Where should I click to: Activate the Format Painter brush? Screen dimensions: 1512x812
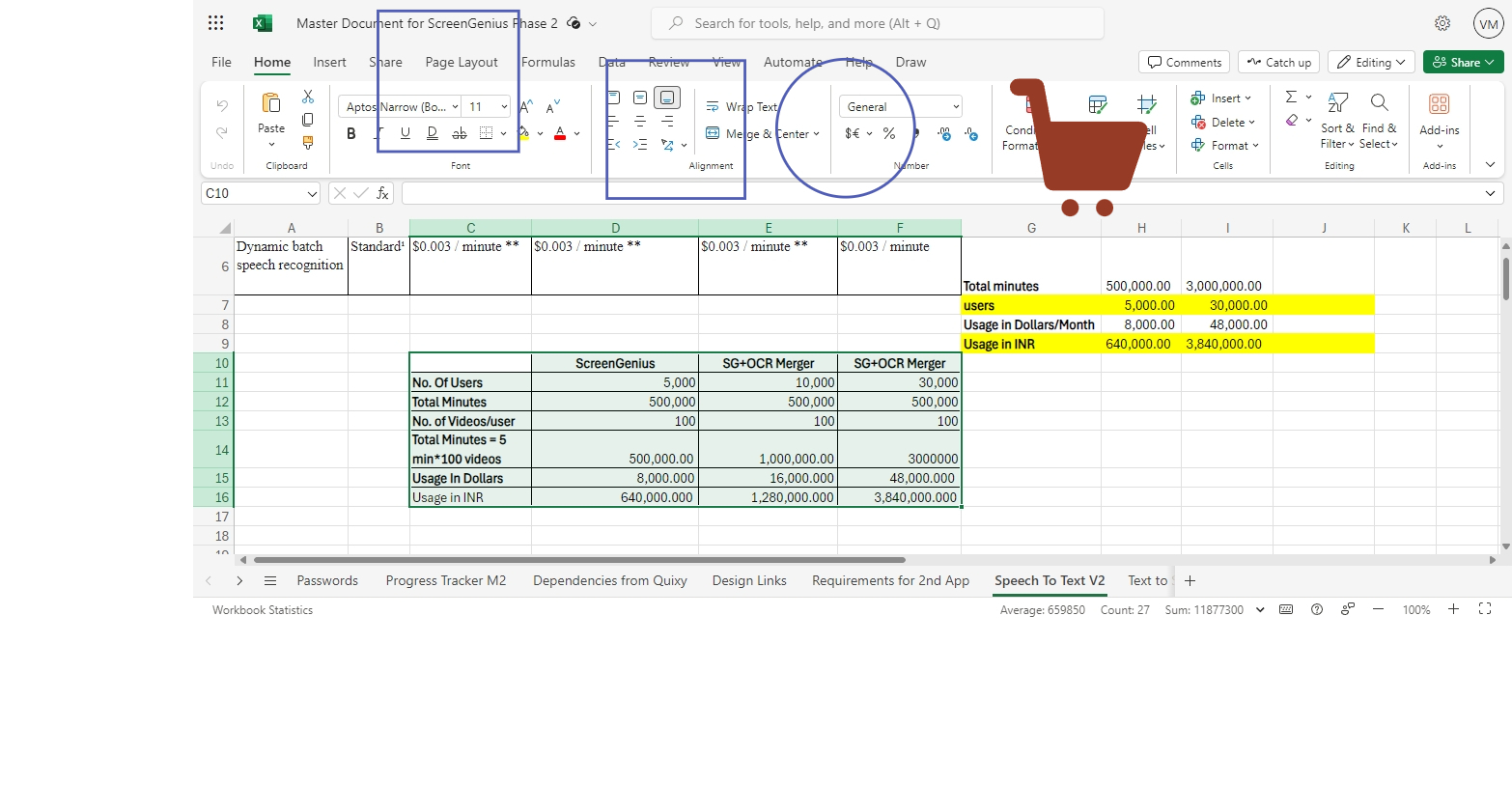(x=308, y=143)
